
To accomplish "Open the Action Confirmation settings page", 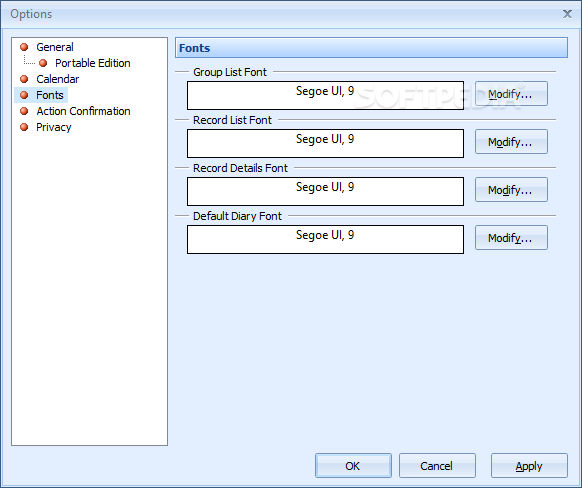I will click(83, 111).
